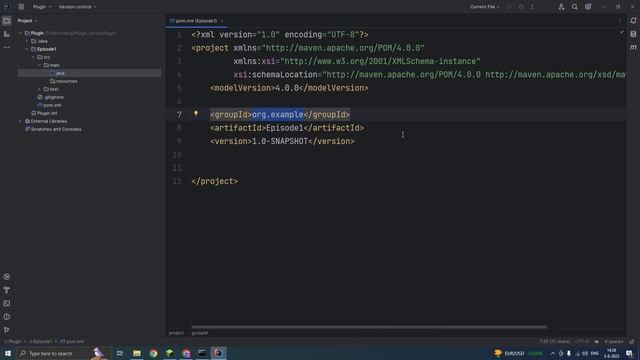
Task: Open the Services tool window icon
Action: tap(7, 277)
